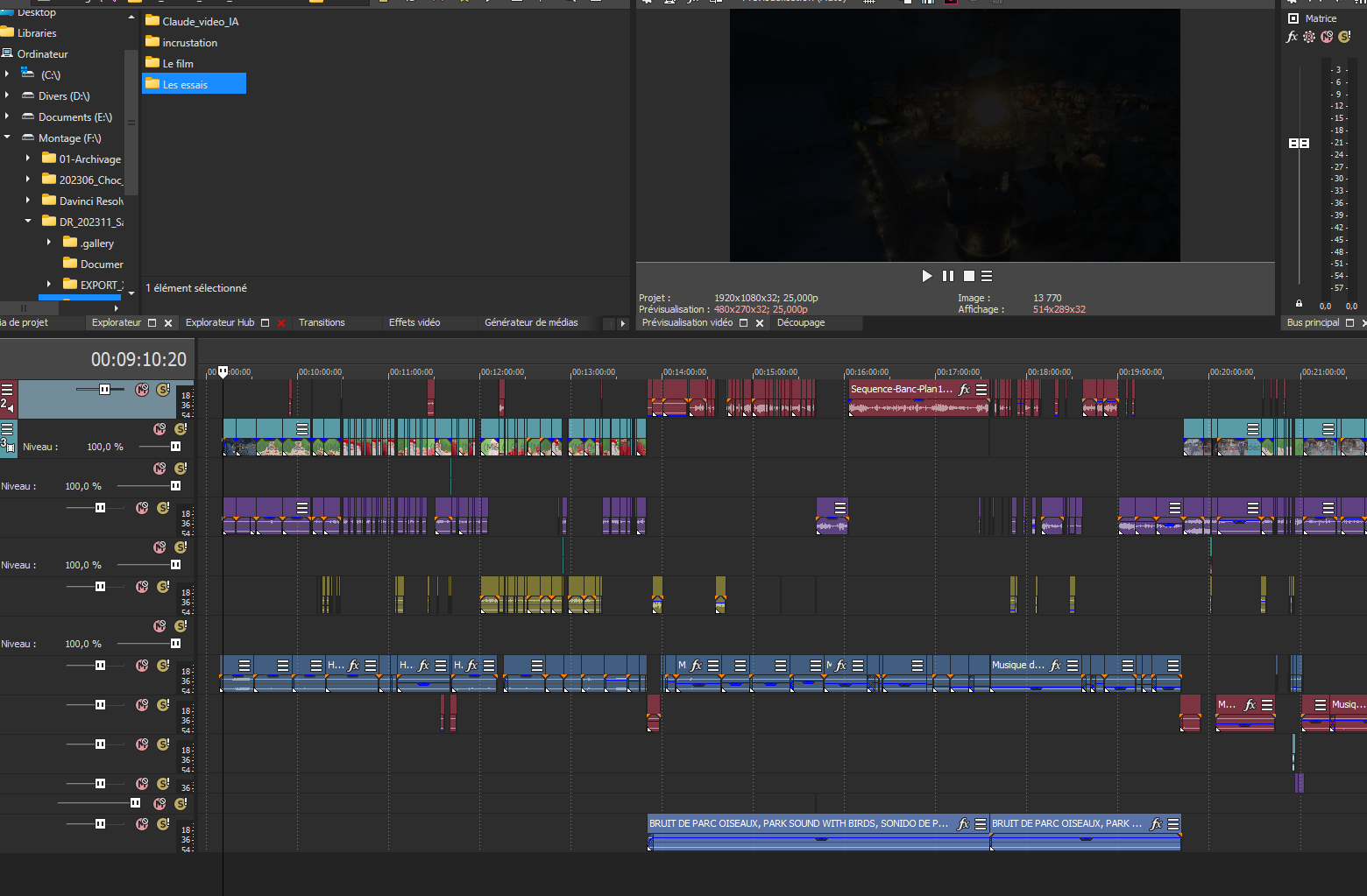Open the Le film folder
Screen dimensions: 1367x896
tap(178, 64)
